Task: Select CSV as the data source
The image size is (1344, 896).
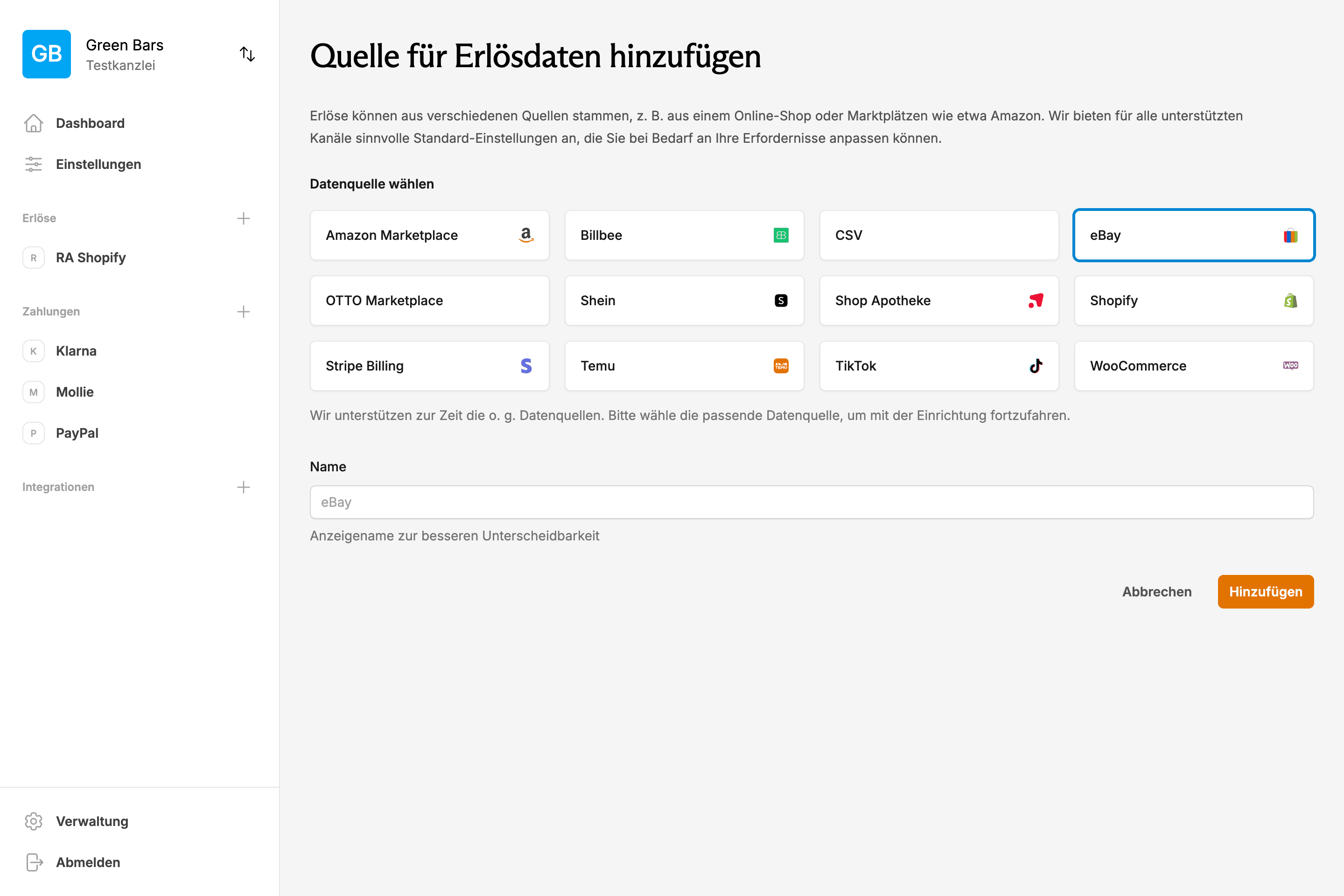Action: (939, 235)
